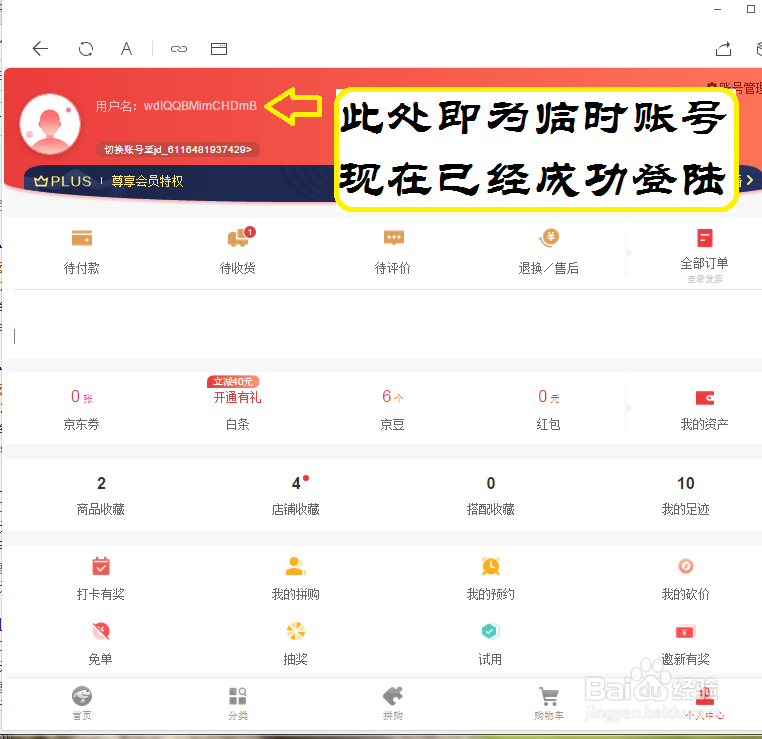Viewport: 762px width, 739px height.
Task: Open 我的资产 wallet icon
Action: [705, 398]
